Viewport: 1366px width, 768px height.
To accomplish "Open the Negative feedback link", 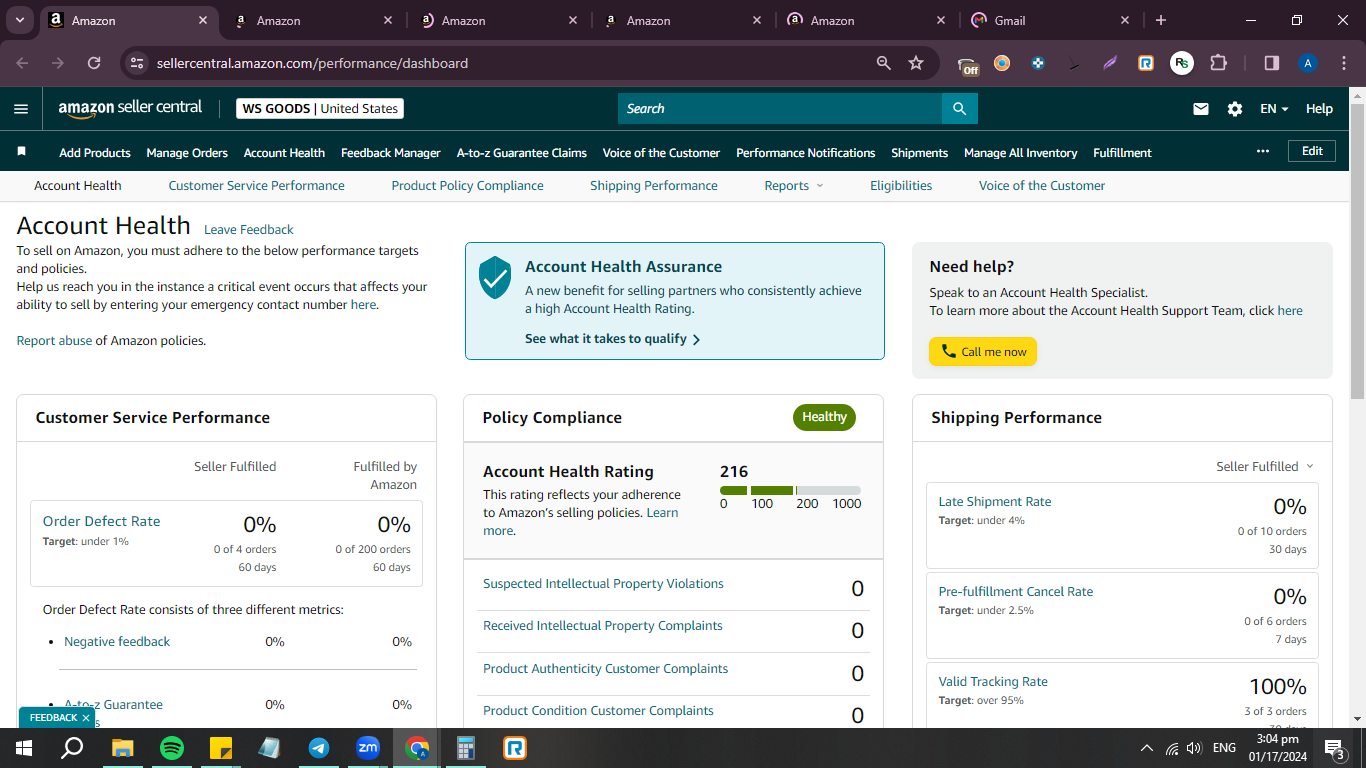I will click(117, 642).
